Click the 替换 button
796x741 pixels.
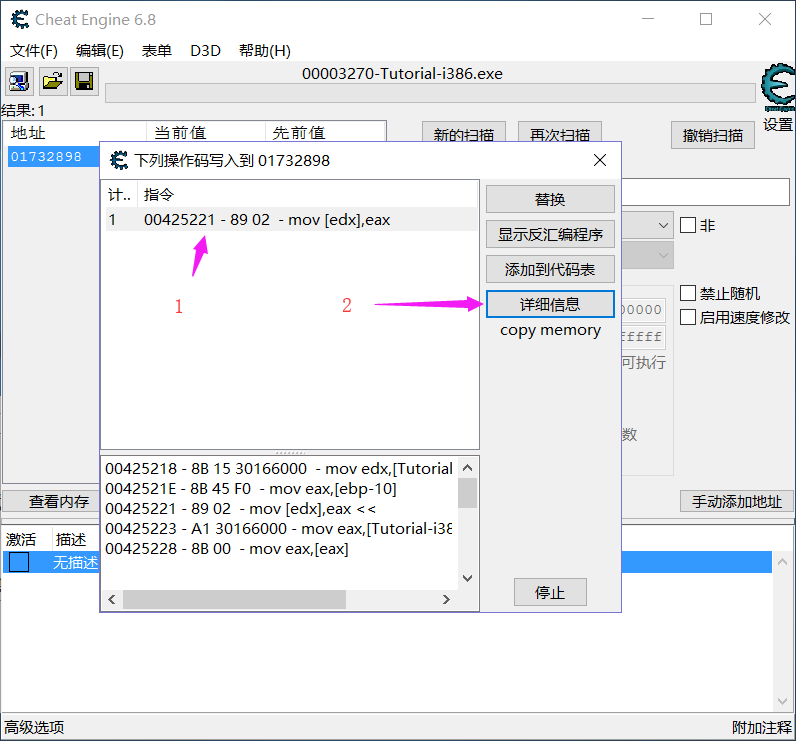click(x=550, y=199)
